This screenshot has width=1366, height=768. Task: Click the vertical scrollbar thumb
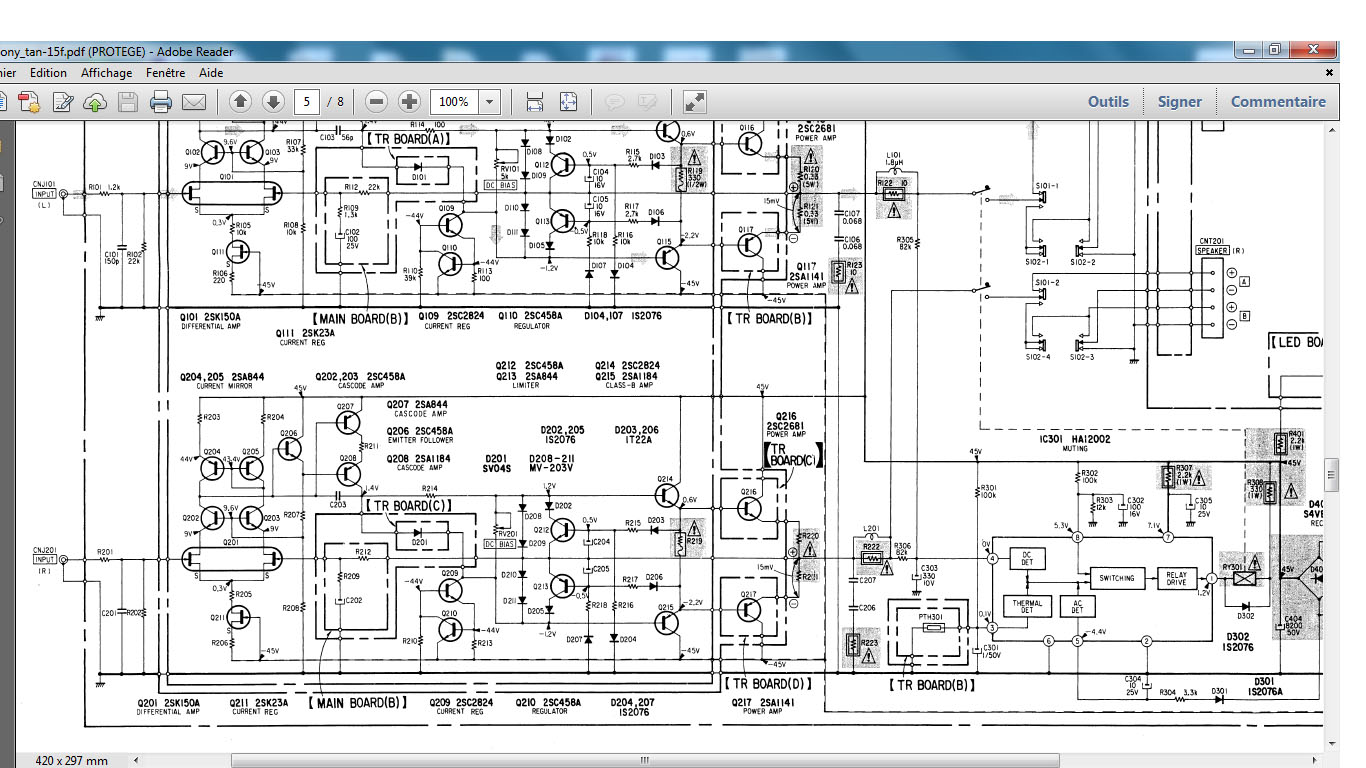(1331, 473)
